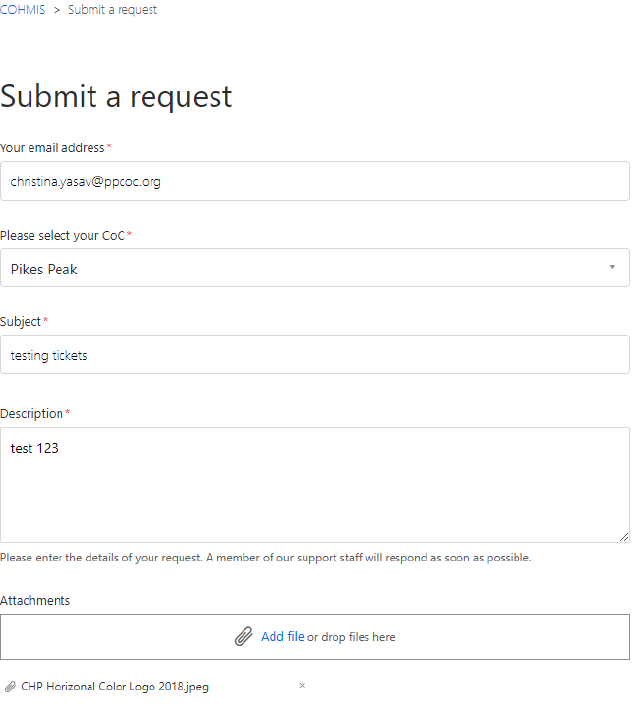Focus the email address input field
639x710 pixels.
point(314,181)
